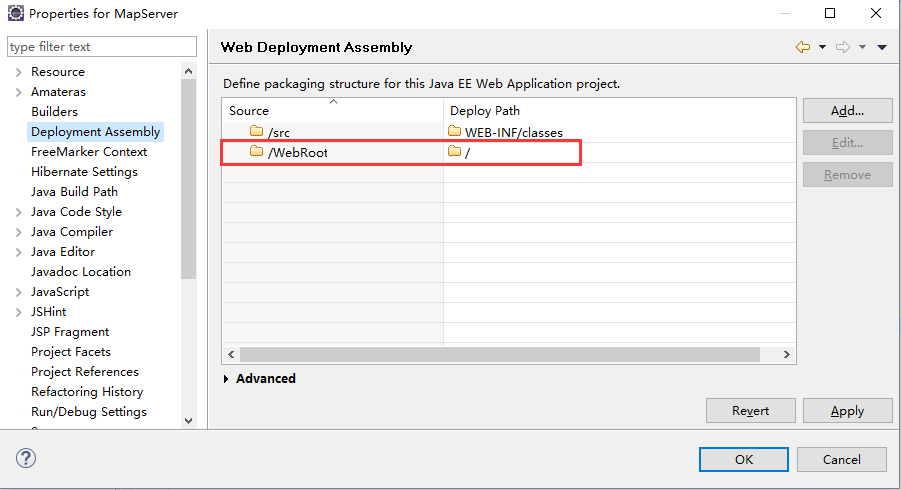Select JavaScript item in tree

60,292
